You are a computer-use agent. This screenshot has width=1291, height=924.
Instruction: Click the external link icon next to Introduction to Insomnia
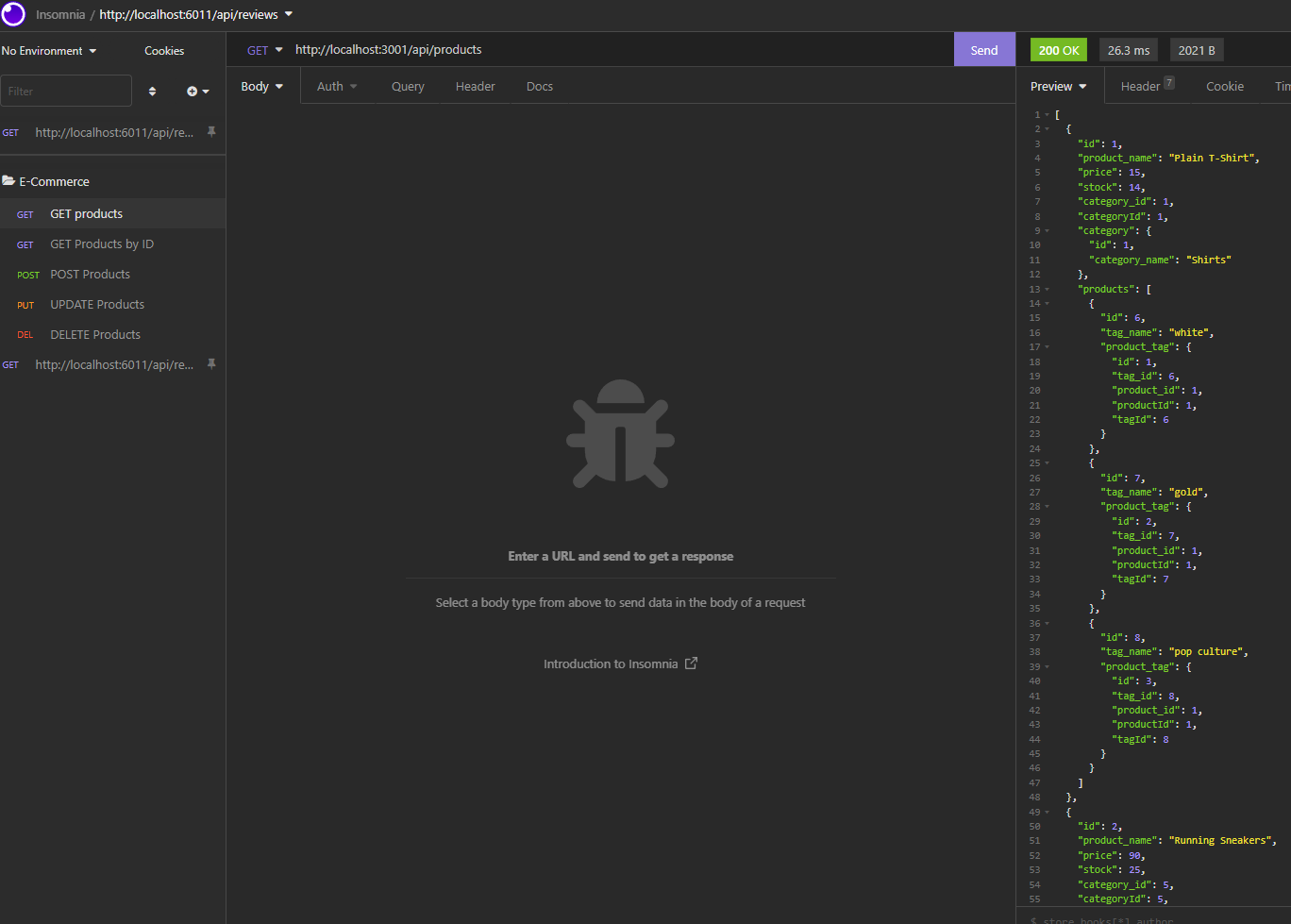[x=691, y=664]
